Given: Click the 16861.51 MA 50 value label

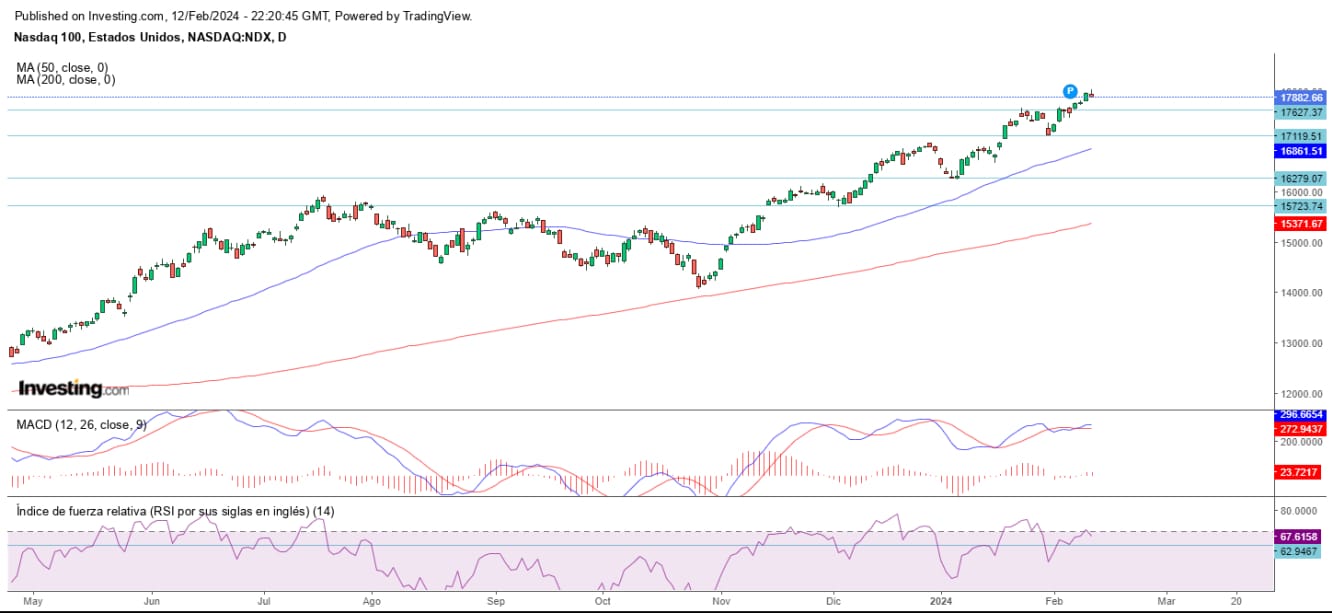Looking at the screenshot, I should pos(1301,151).
